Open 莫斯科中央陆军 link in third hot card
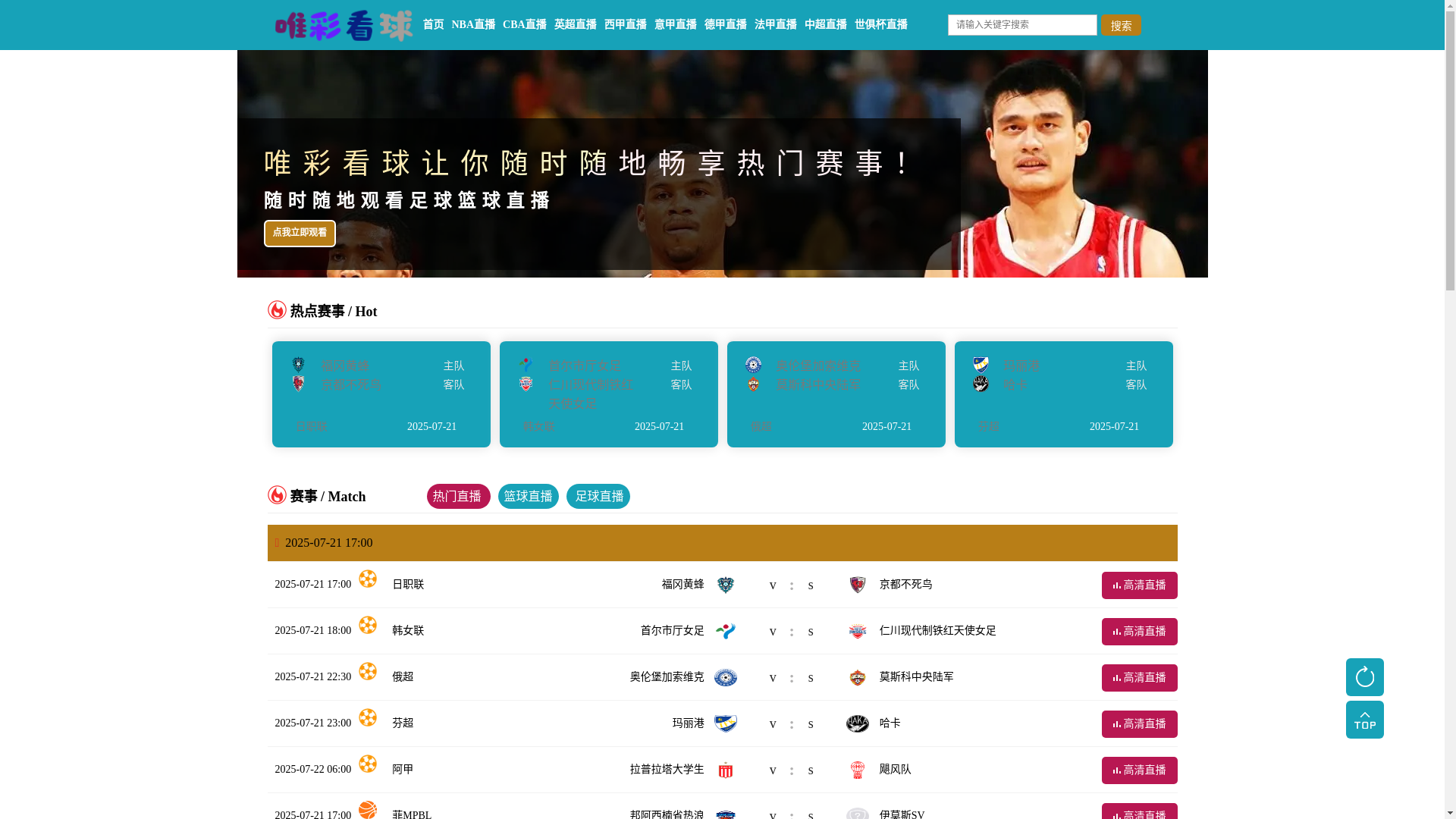Viewport: 1456px width, 819px height. click(818, 385)
